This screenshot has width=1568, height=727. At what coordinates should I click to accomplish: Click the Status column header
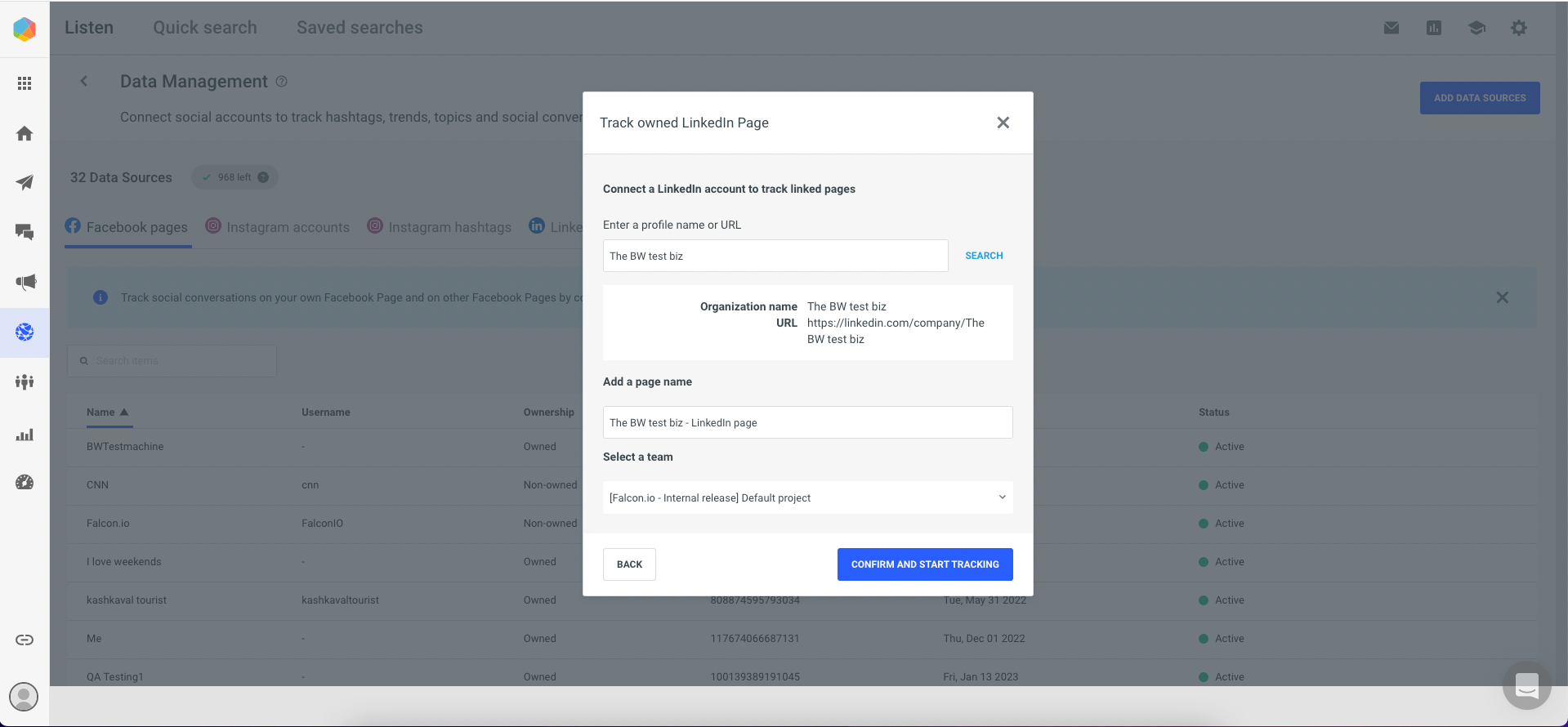(x=1213, y=413)
